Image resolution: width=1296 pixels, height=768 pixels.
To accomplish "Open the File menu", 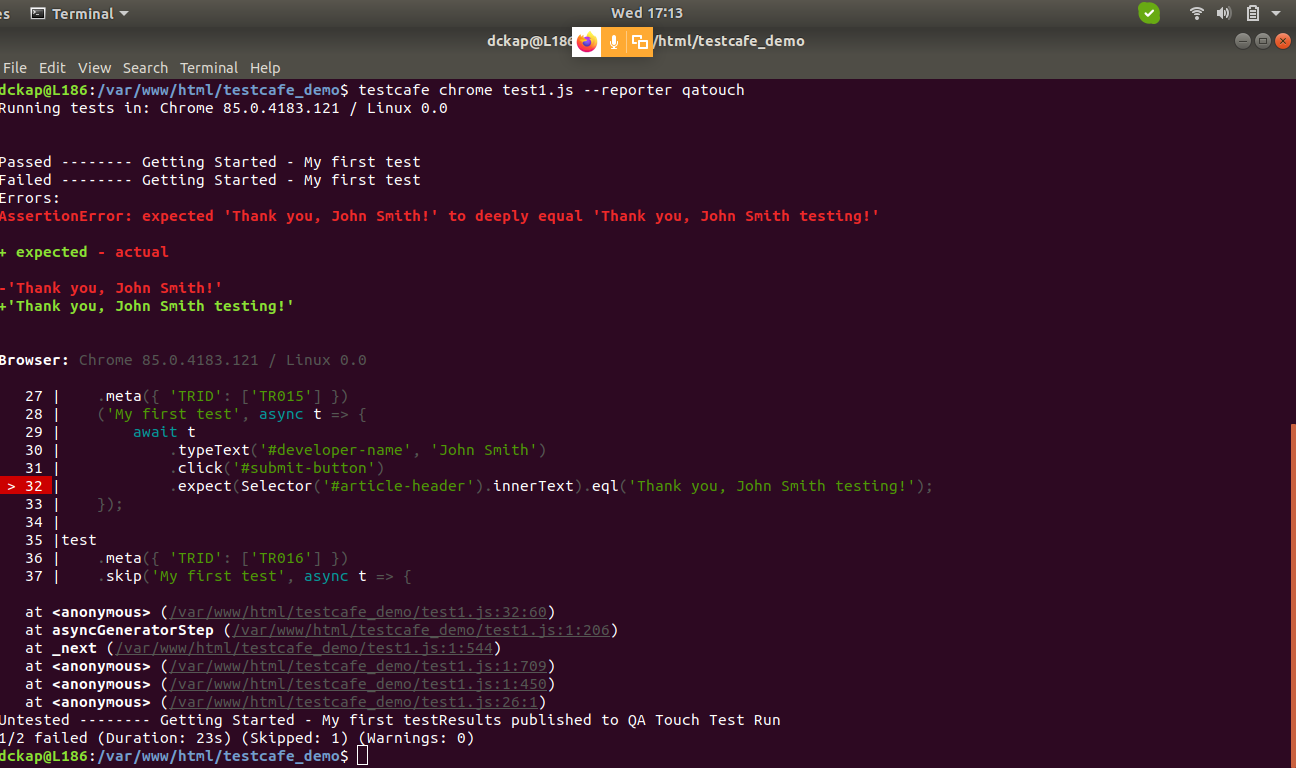I will (x=15, y=68).
